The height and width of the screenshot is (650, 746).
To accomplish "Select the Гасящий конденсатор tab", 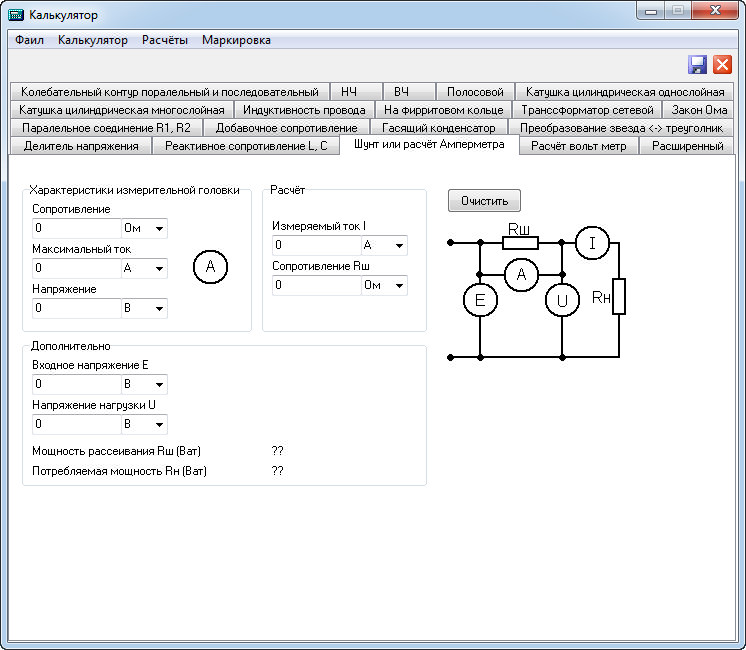I will (x=439, y=128).
